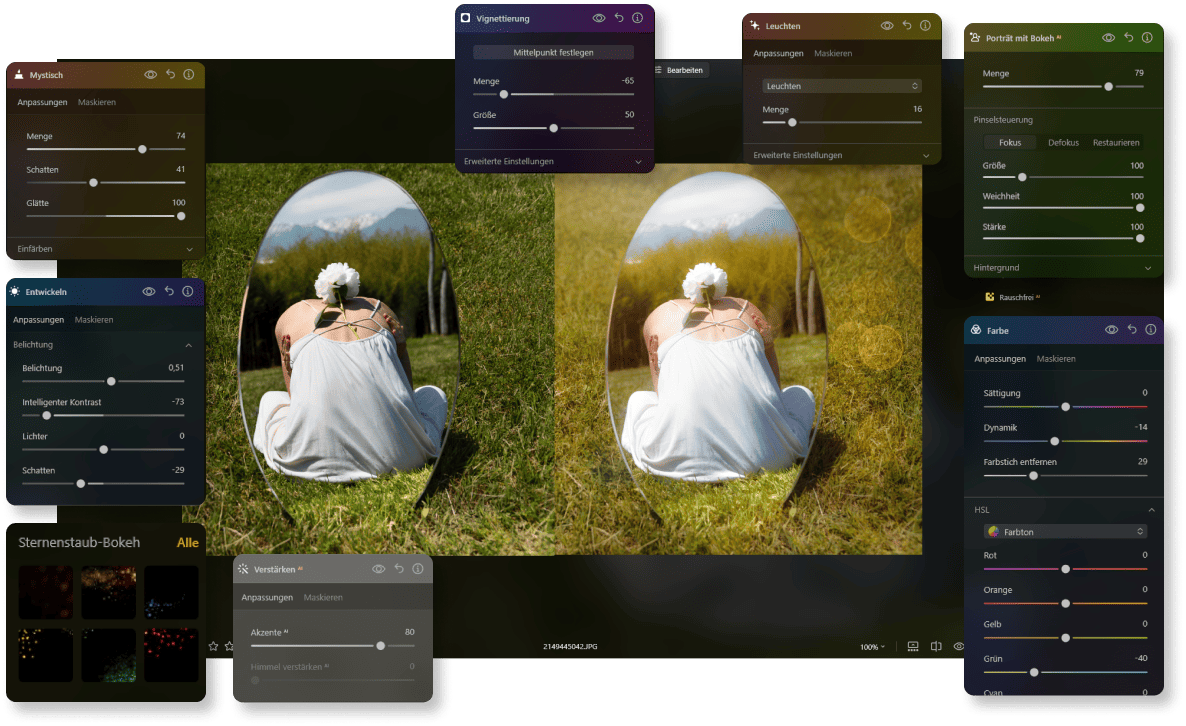Open info for the Vignettierung tool
Image resolution: width=1186 pixels, height=726 pixels.
pos(637,18)
